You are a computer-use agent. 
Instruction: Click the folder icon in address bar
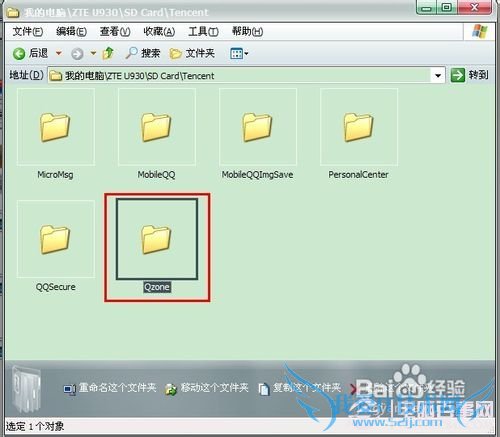pyautogui.click(x=56, y=76)
